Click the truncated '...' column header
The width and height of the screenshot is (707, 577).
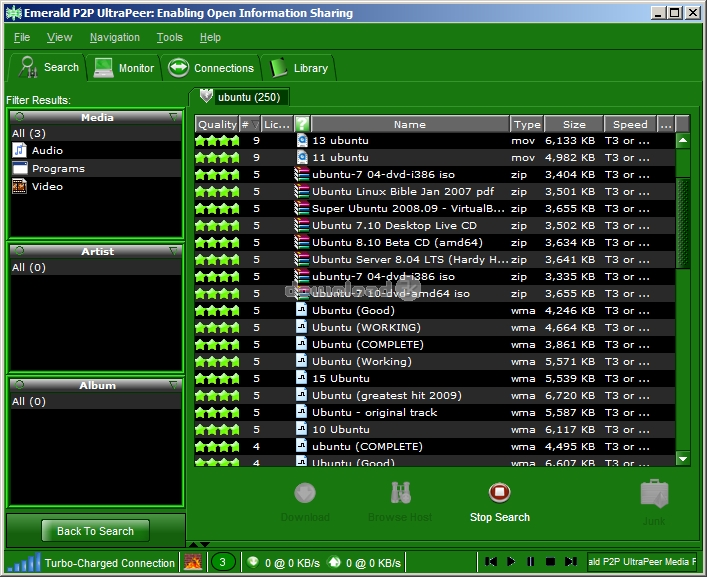(666, 124)
